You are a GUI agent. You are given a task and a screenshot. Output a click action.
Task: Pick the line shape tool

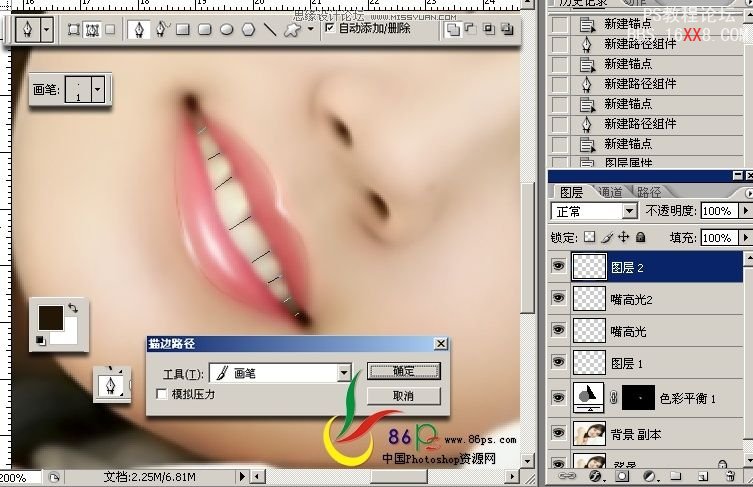pos(270,30)
